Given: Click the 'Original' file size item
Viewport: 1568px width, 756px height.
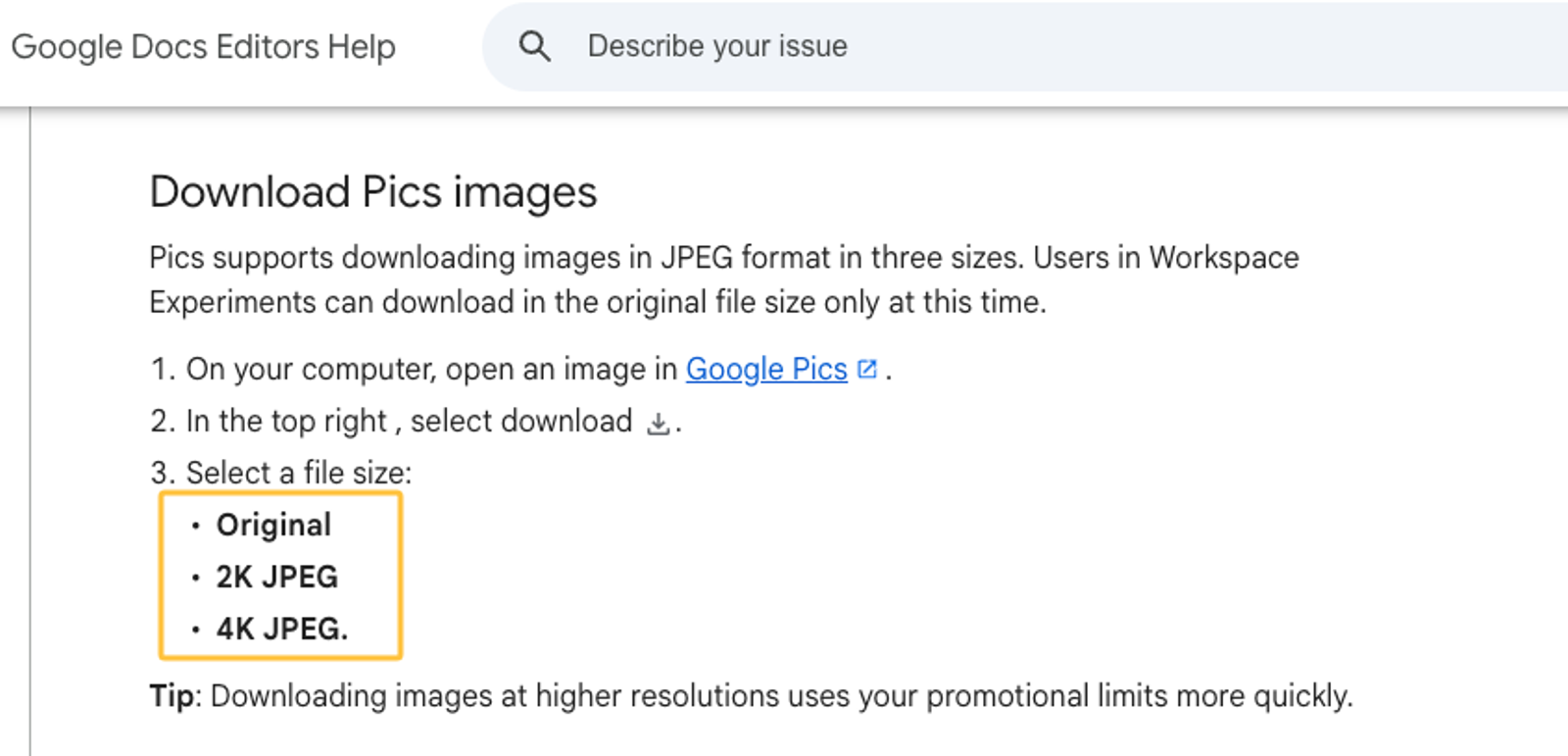Looking at the screenshot, I should point(273,525).
